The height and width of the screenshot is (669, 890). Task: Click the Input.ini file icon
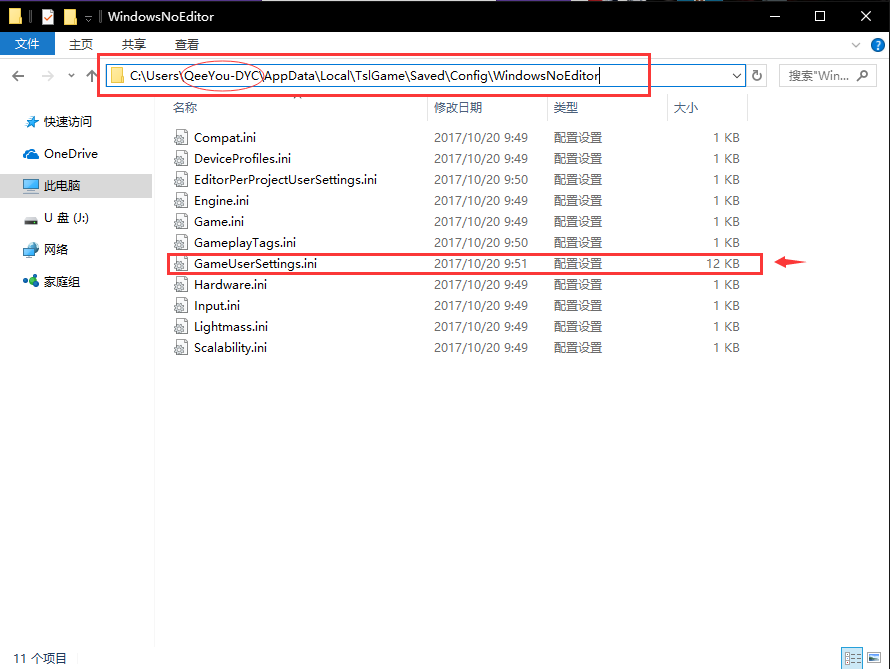tap(180, 306)
